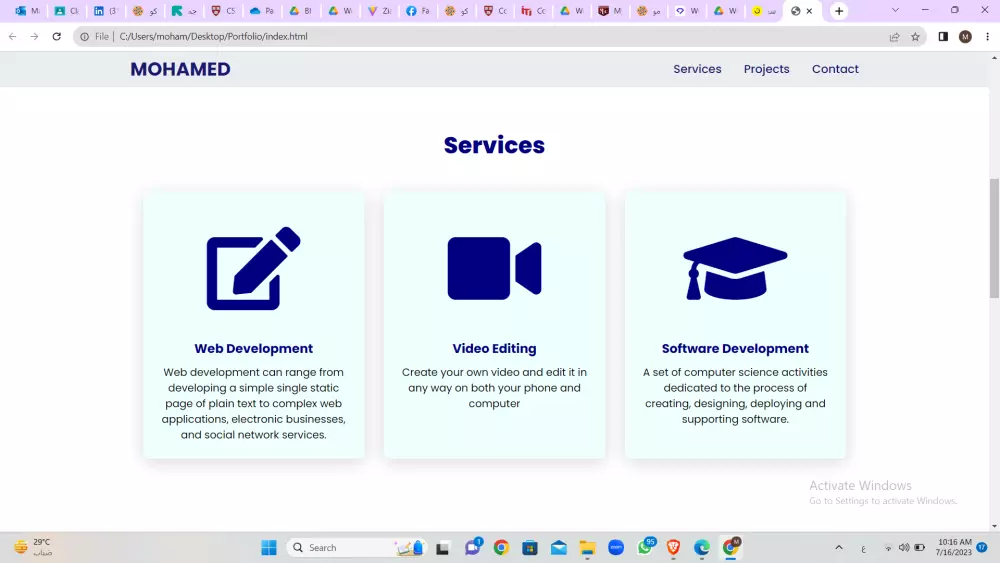Click the address bar URL
Image resolution: width=1000 pixels, height=563 pixels.
pyautogui.click(x=214, y=36)
